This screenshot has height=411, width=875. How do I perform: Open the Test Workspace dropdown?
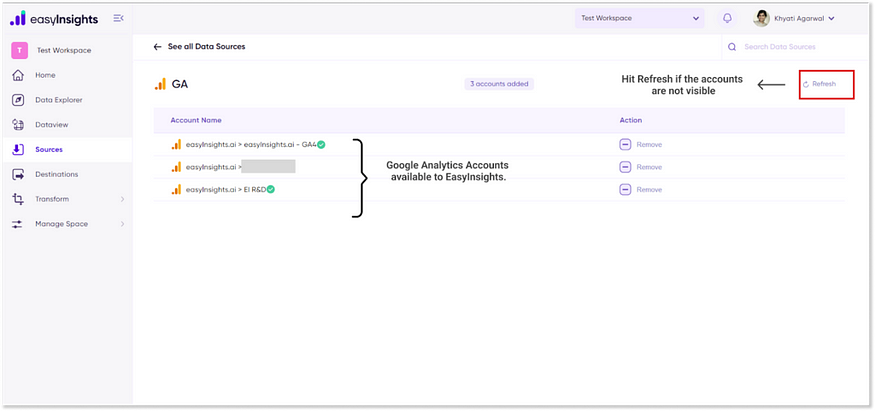[639, 18]
